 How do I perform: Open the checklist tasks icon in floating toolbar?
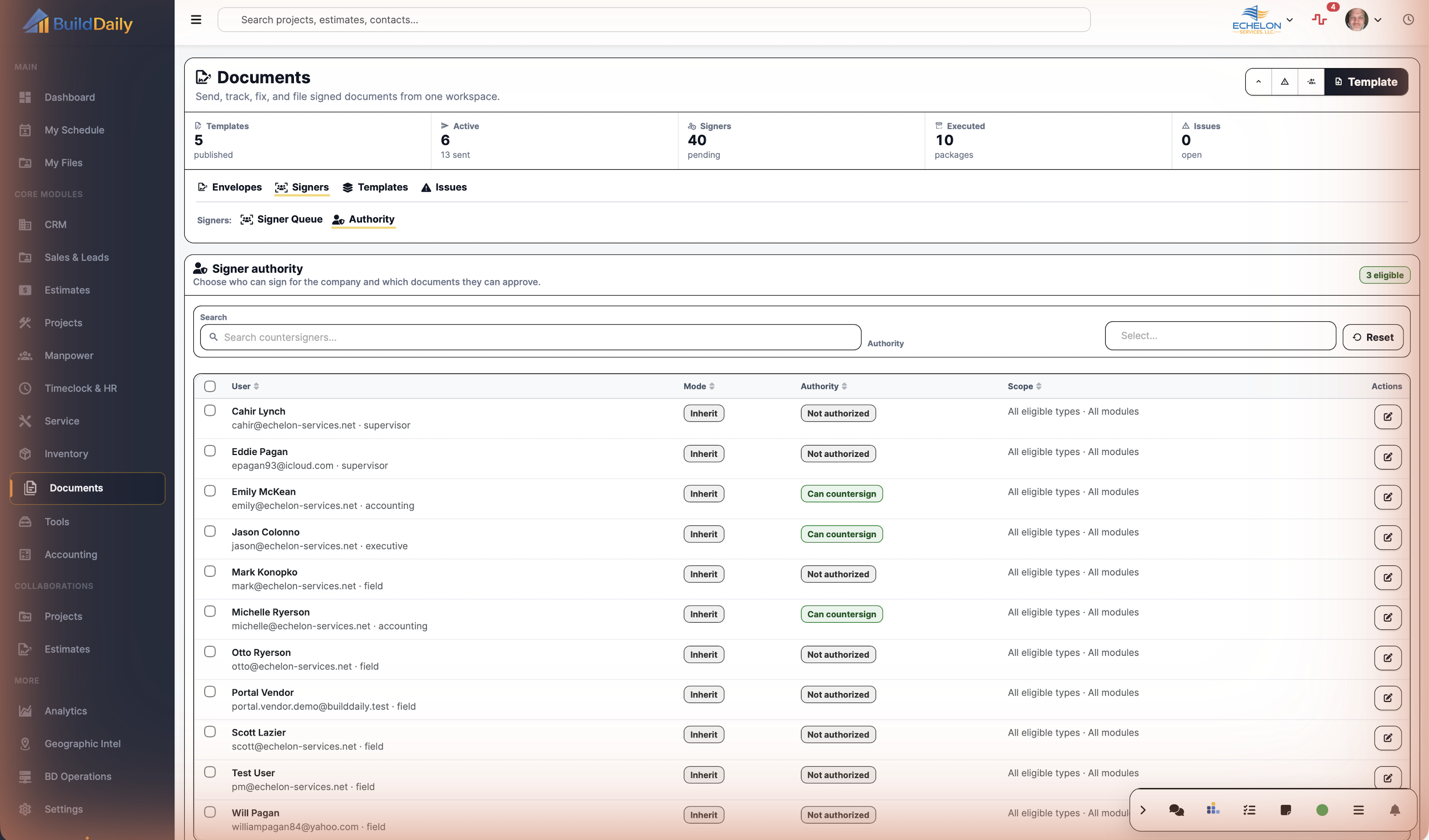pos(1249,810)
